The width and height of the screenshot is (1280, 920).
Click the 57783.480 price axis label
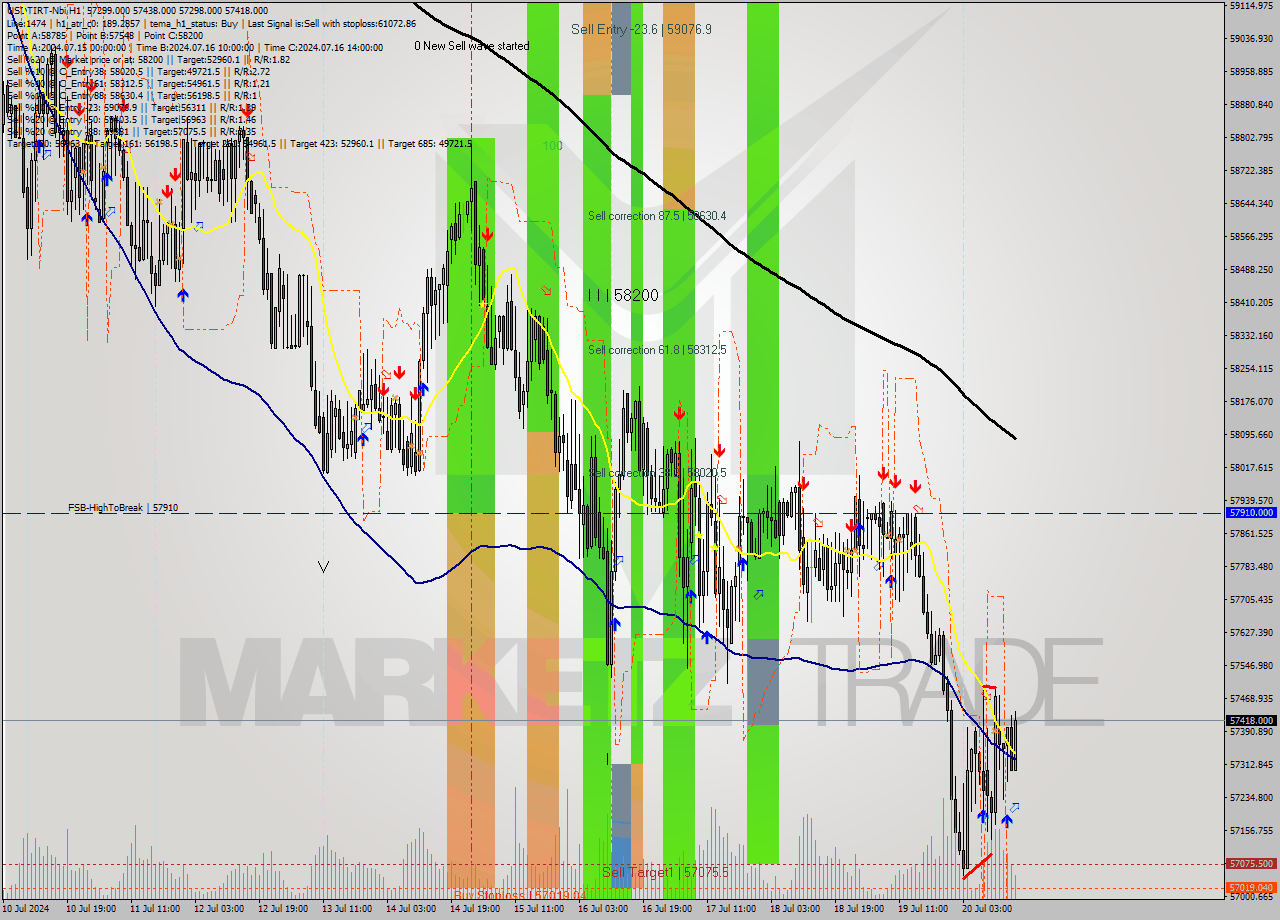(1251, 567)
